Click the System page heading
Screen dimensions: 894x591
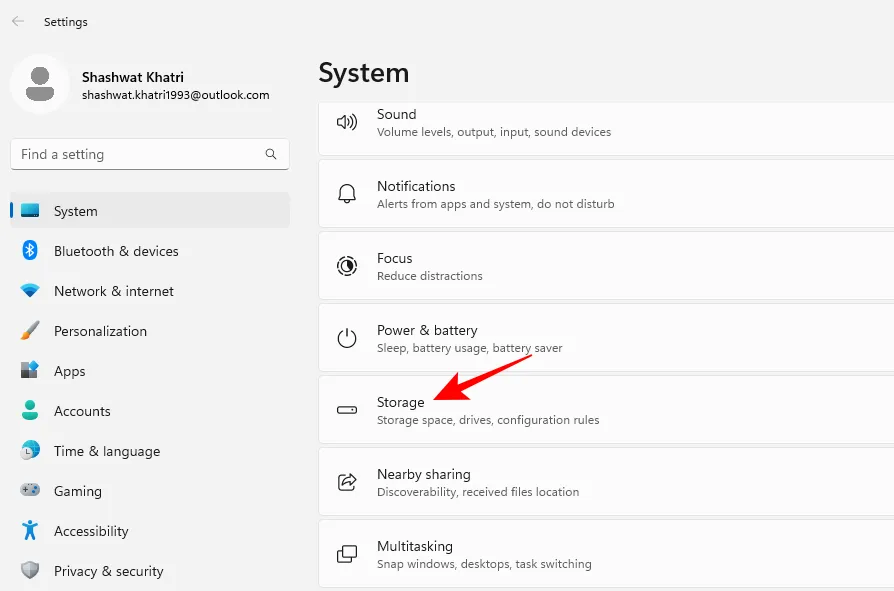(364, 73)
